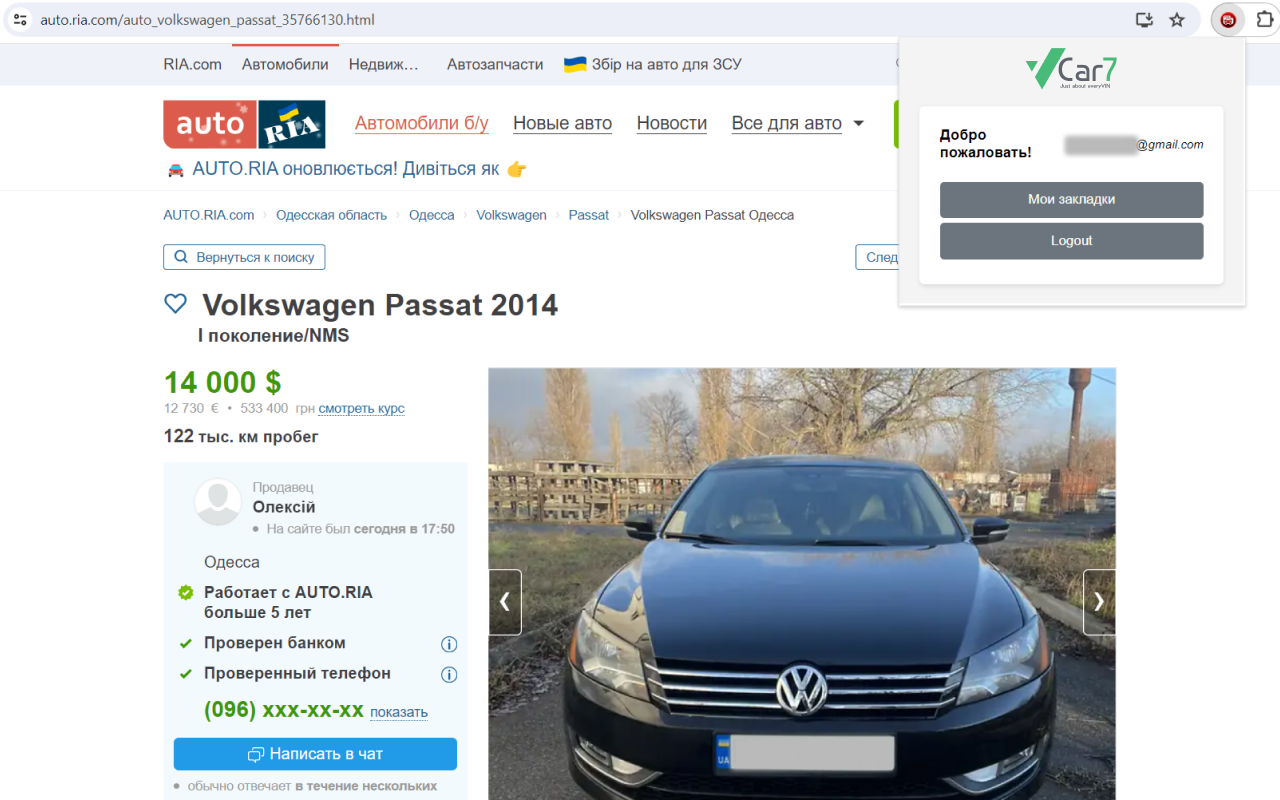Click the Работает с AUTO.RIA больше 5 лет text
The width and height of the screenshot is (1280, 800).
[x=288, y=602]
